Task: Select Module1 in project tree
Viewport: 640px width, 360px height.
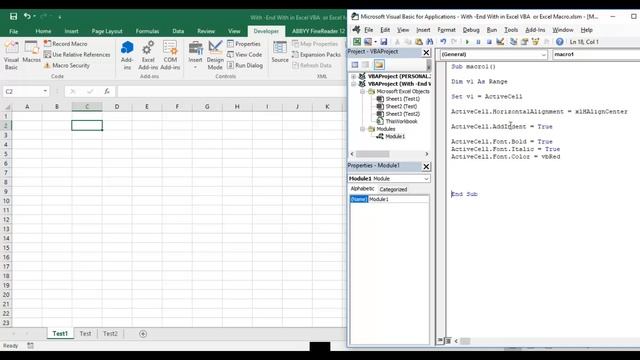Action: tap(395, 136)
